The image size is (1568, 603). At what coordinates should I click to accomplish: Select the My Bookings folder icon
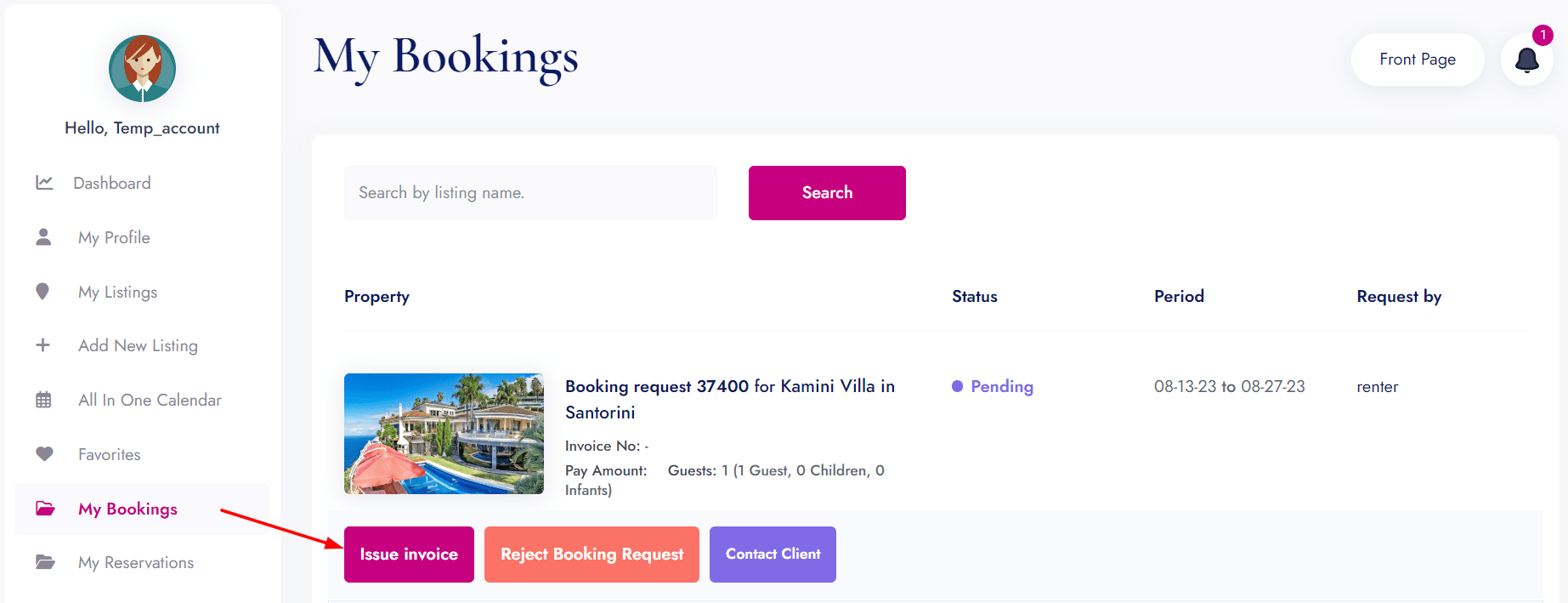44,509
